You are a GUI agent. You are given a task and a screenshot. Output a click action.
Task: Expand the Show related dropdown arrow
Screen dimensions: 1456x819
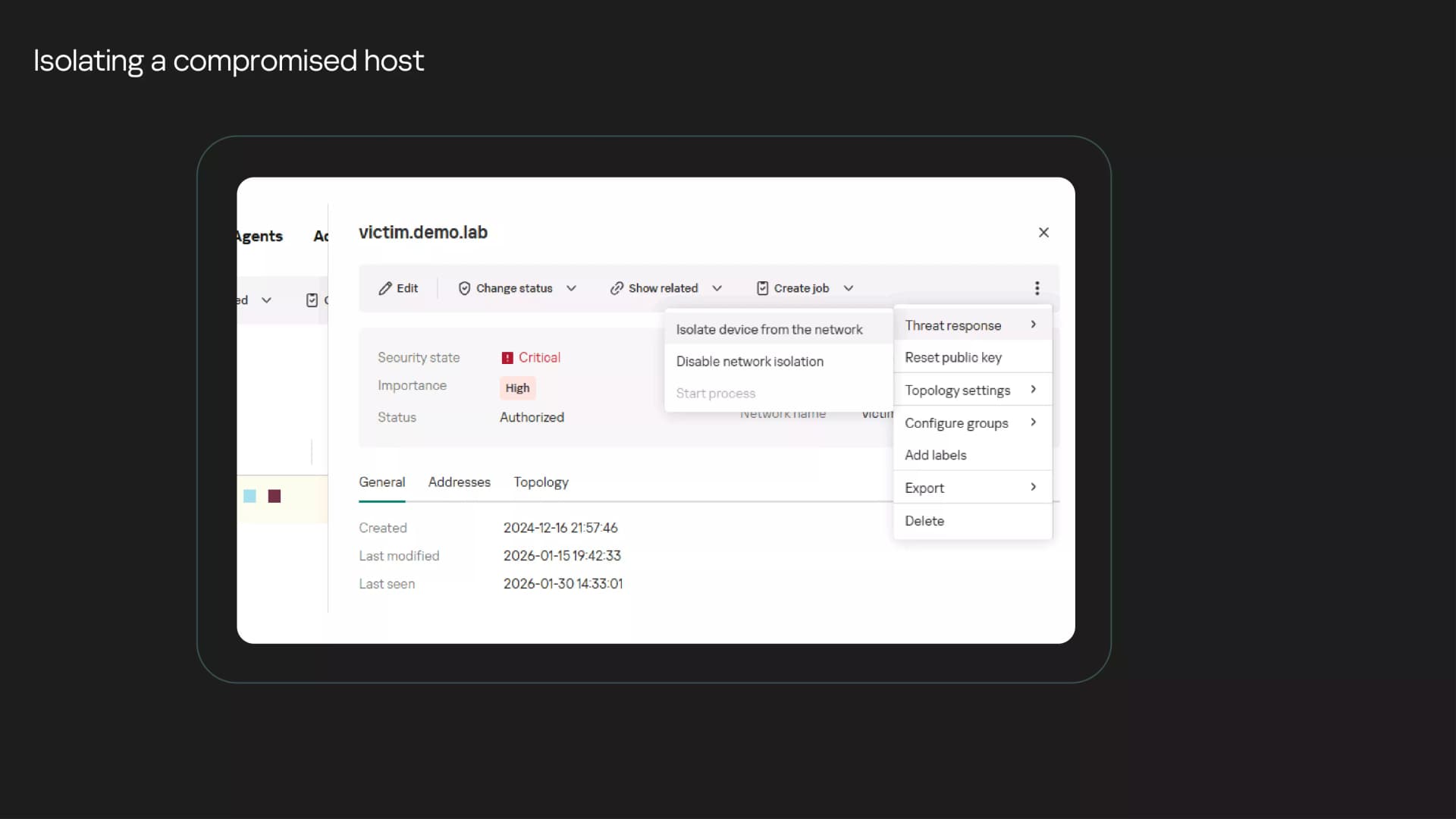[717, 288]
